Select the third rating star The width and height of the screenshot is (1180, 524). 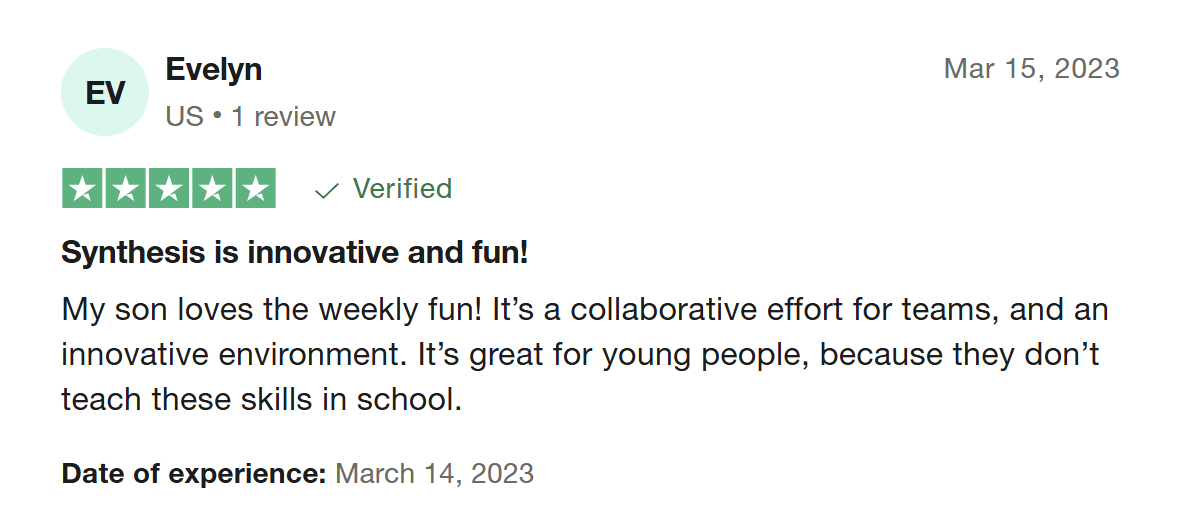(x=169, y=188)
